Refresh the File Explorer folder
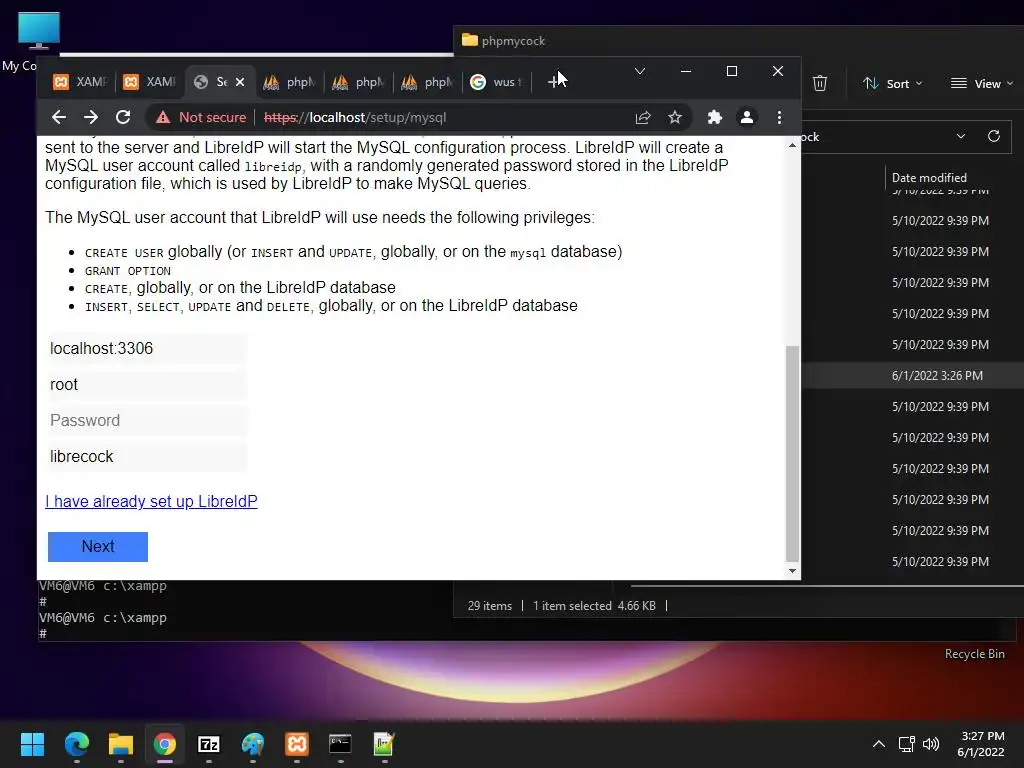The image size is (1024, 768). [994, 136]
